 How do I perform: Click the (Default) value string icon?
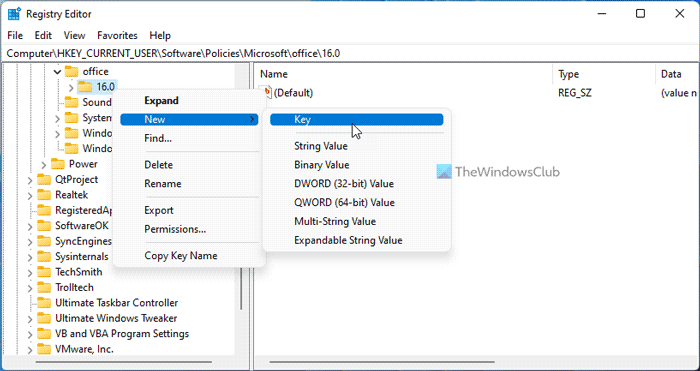pos(267,93)
